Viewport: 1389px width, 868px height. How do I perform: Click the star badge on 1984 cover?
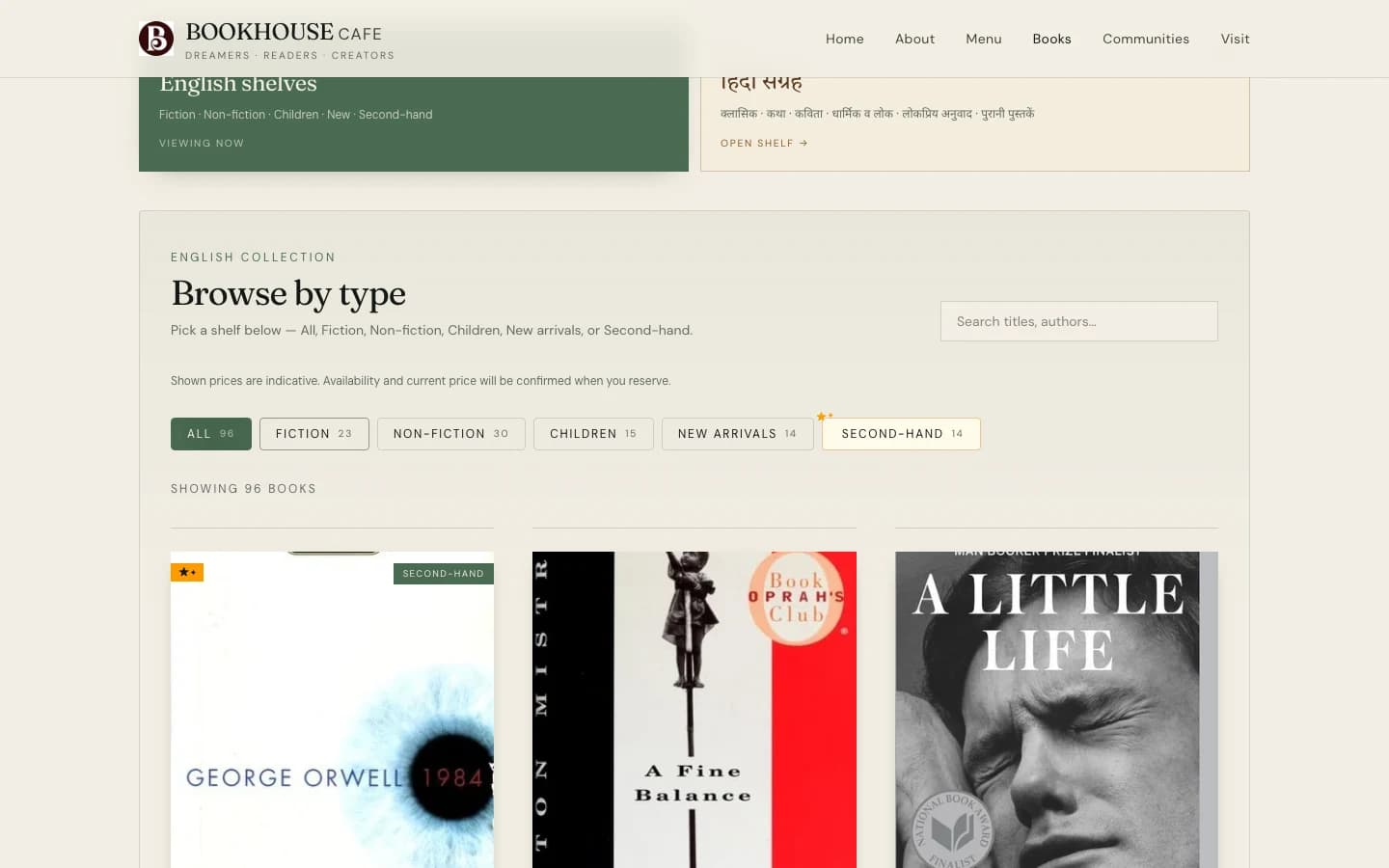coord(187,572)
